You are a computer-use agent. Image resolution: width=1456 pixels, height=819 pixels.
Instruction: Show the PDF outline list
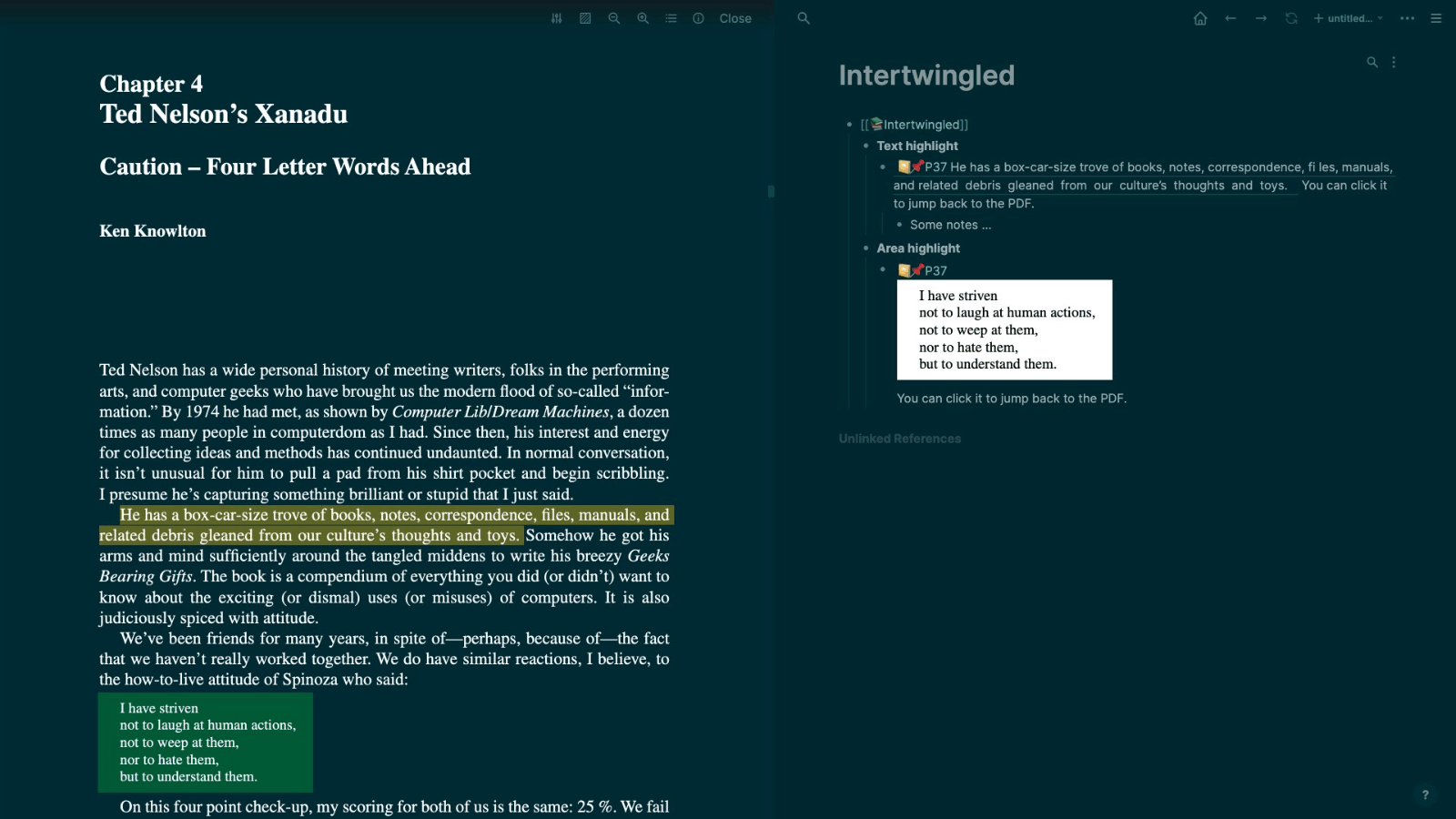tap(671, 18)
